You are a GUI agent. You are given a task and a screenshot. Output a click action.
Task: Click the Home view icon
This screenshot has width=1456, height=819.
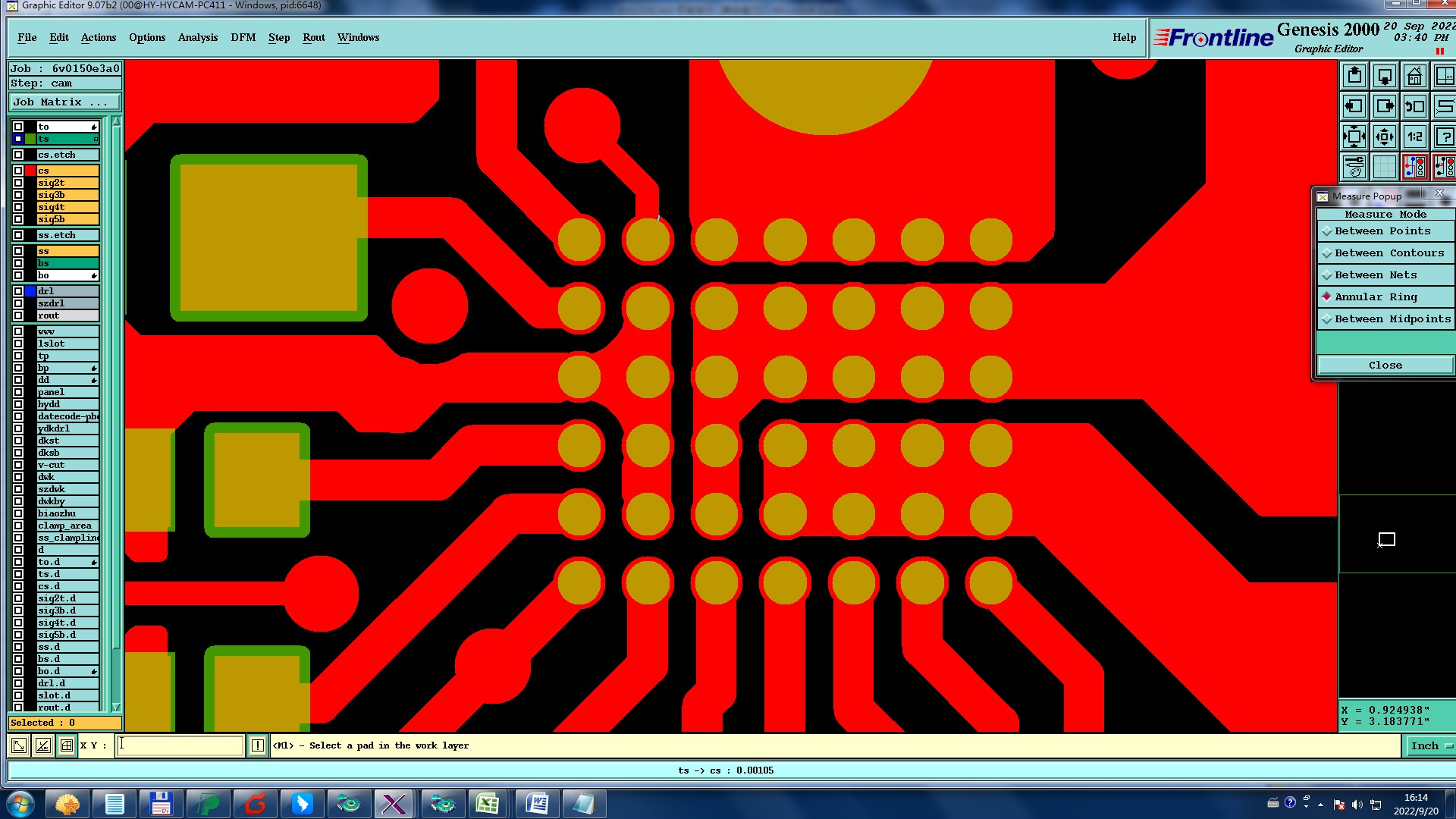pos(1414,77)
